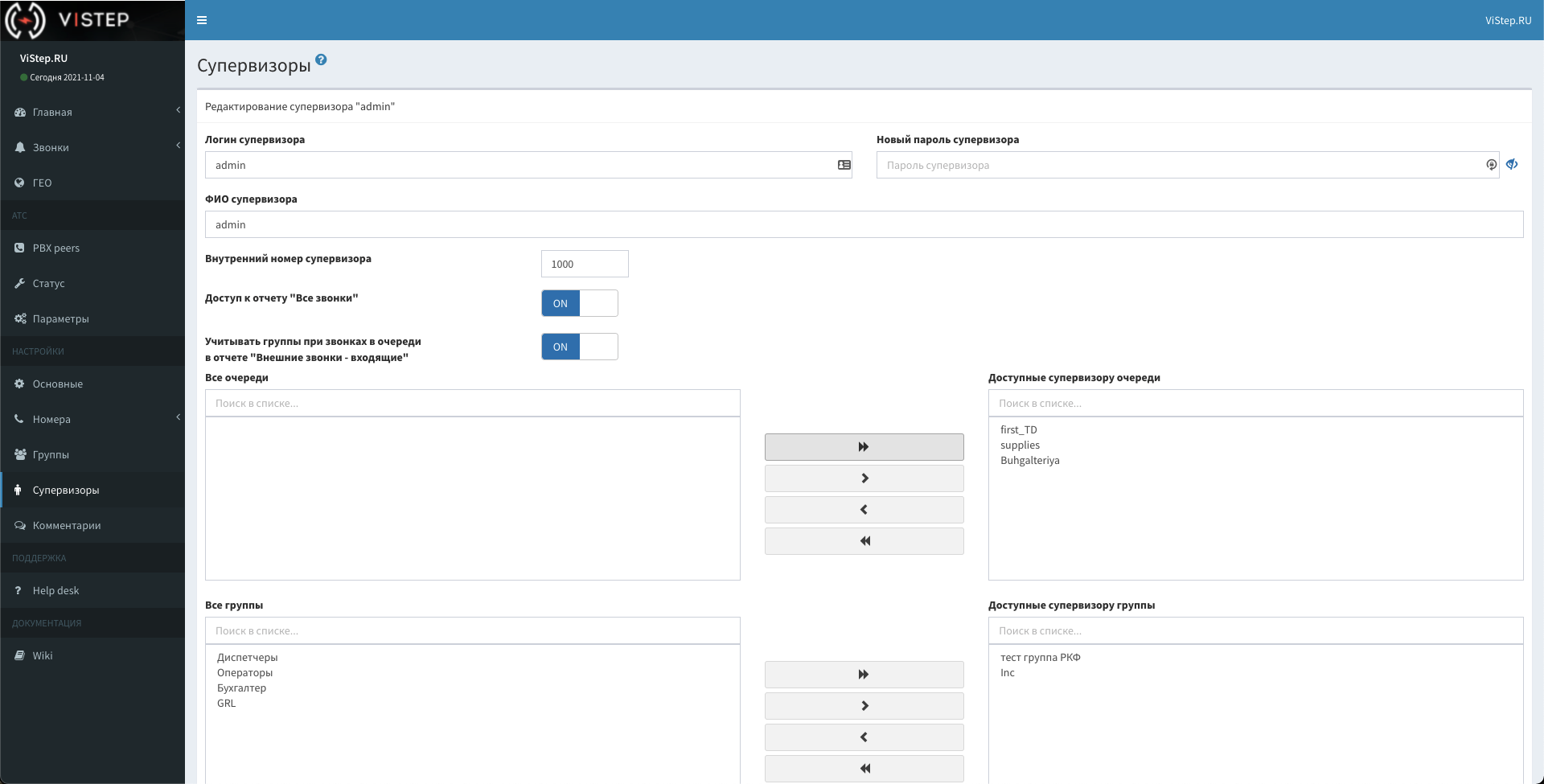Click the help question mark beside Супервизоры
Image resolution: width=1544 pixels, height=784 pixels.
click(321, 60)
